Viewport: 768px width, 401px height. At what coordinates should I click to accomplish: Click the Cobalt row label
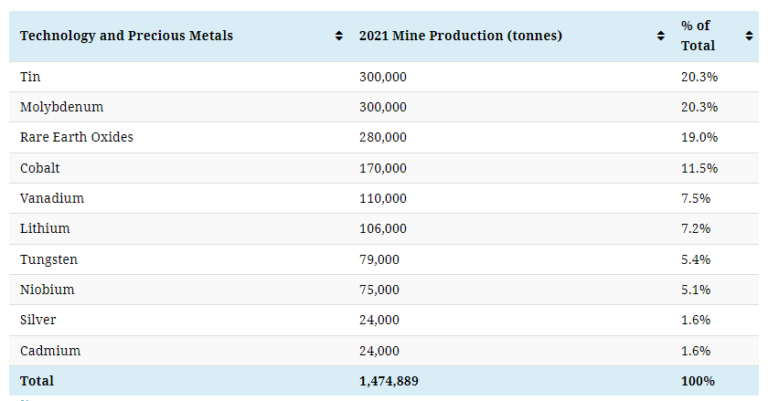40,168
